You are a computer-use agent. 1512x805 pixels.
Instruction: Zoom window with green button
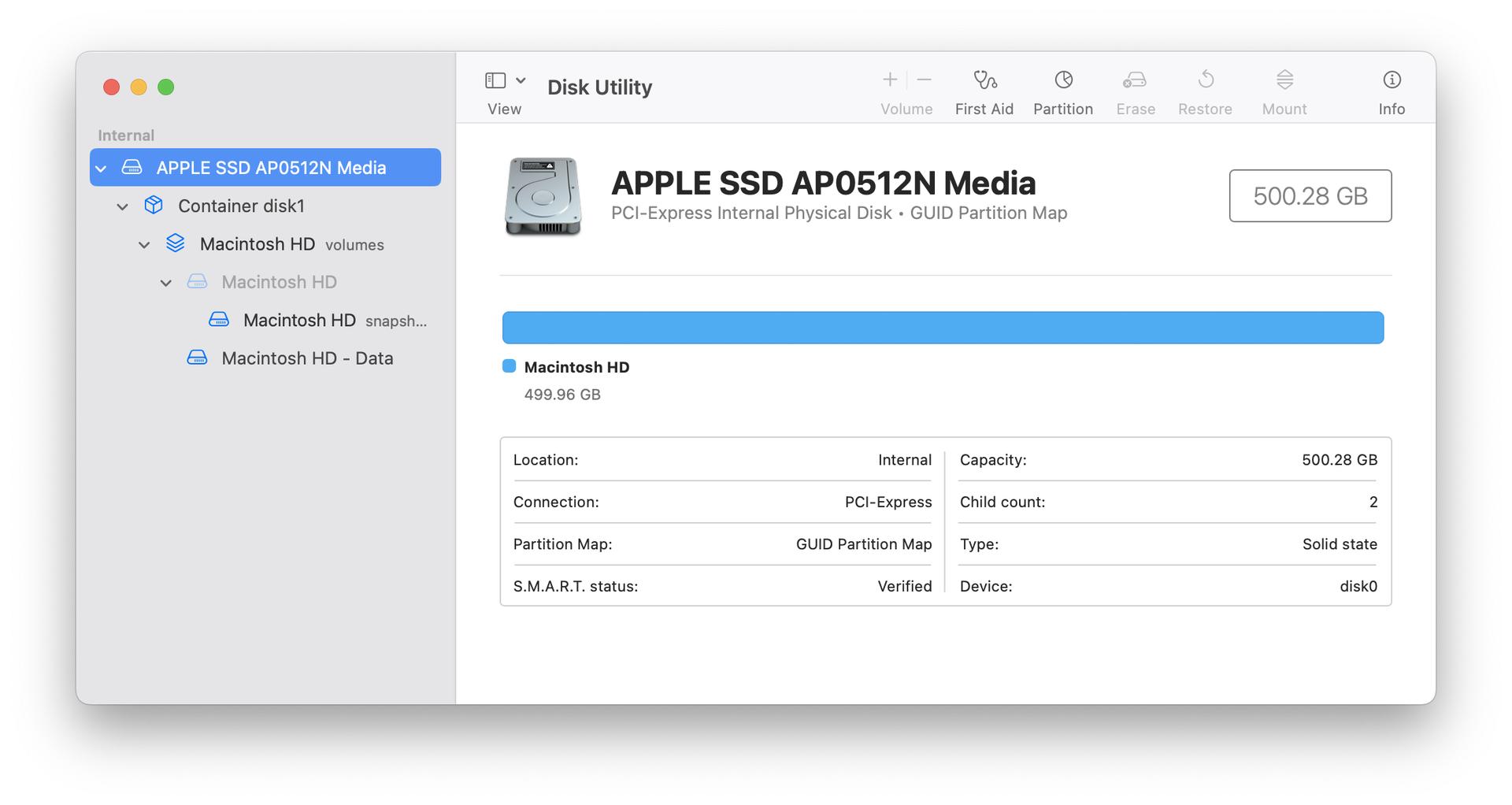(165, 87)
